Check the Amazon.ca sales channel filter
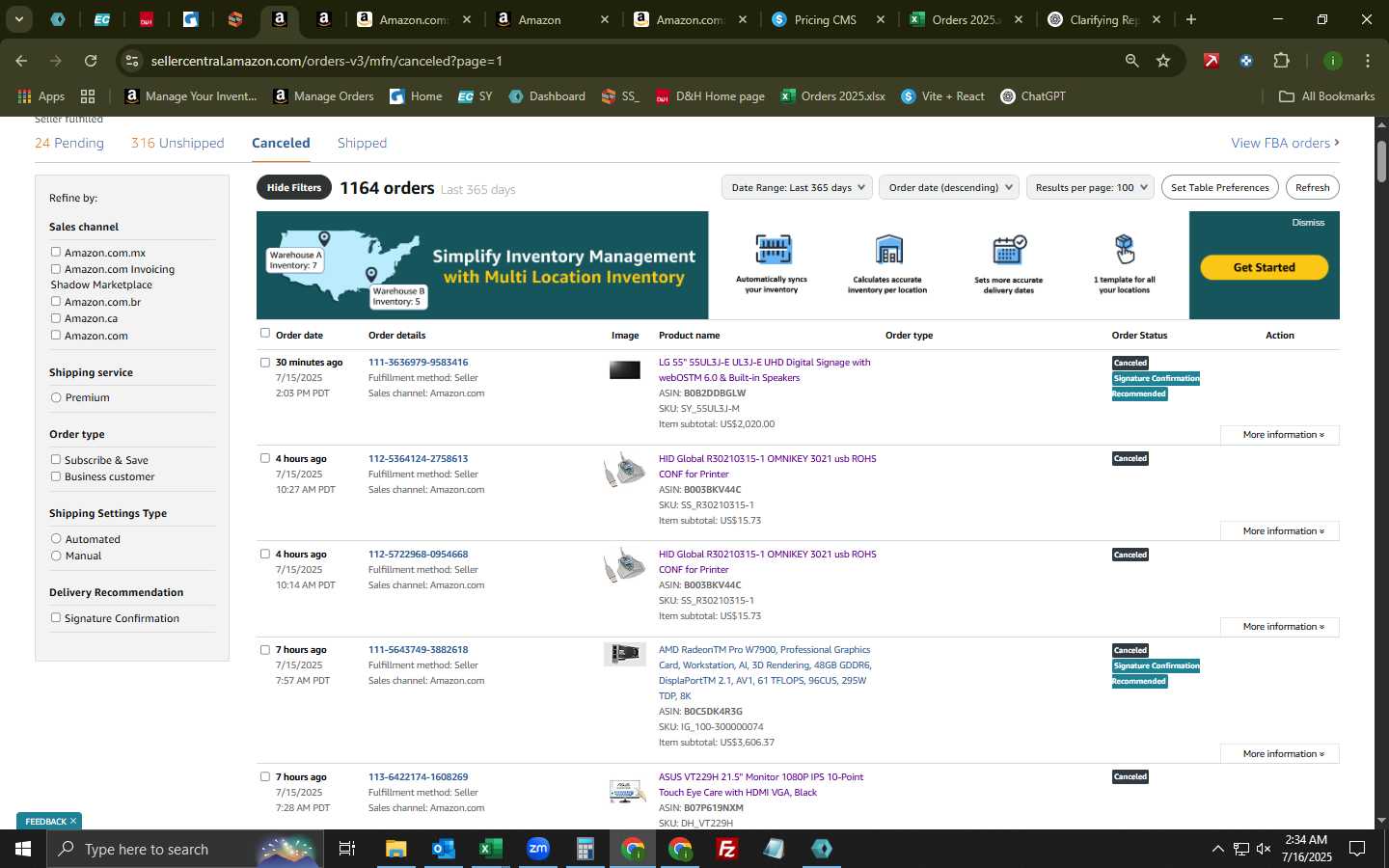This screenshot has width=1389, height=868. (56, 318)
